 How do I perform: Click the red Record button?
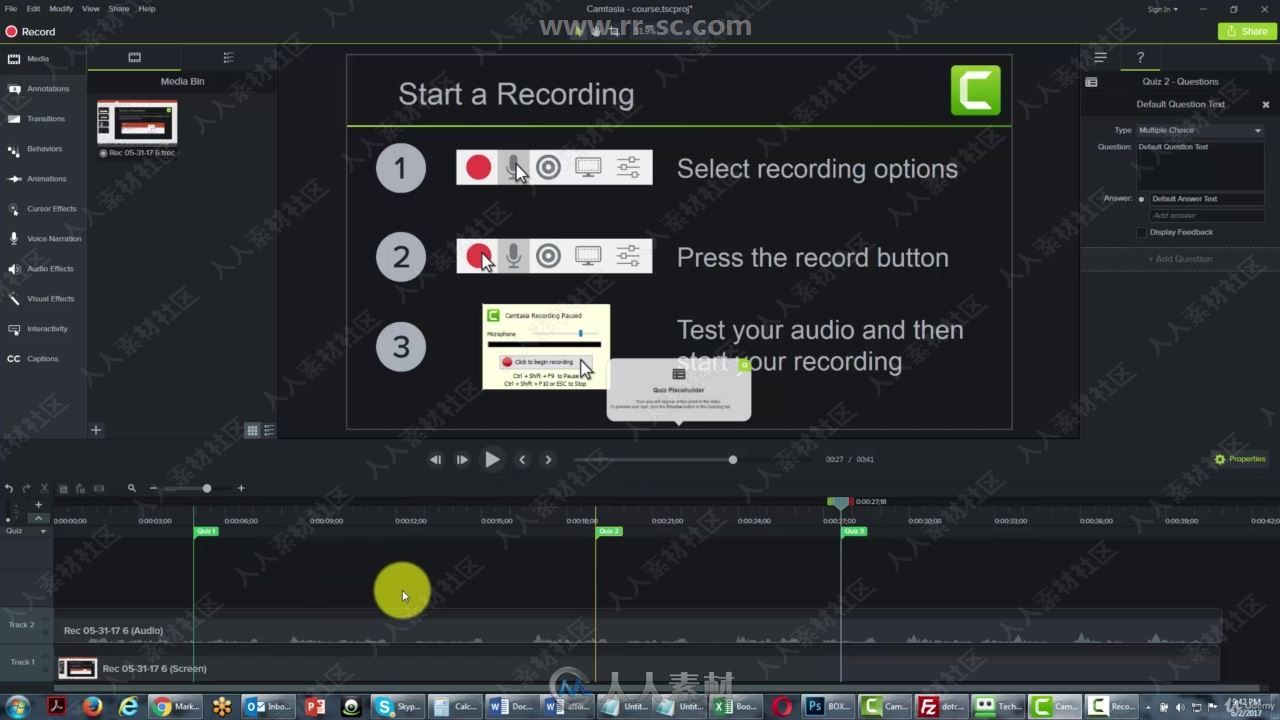click(31, 32)
